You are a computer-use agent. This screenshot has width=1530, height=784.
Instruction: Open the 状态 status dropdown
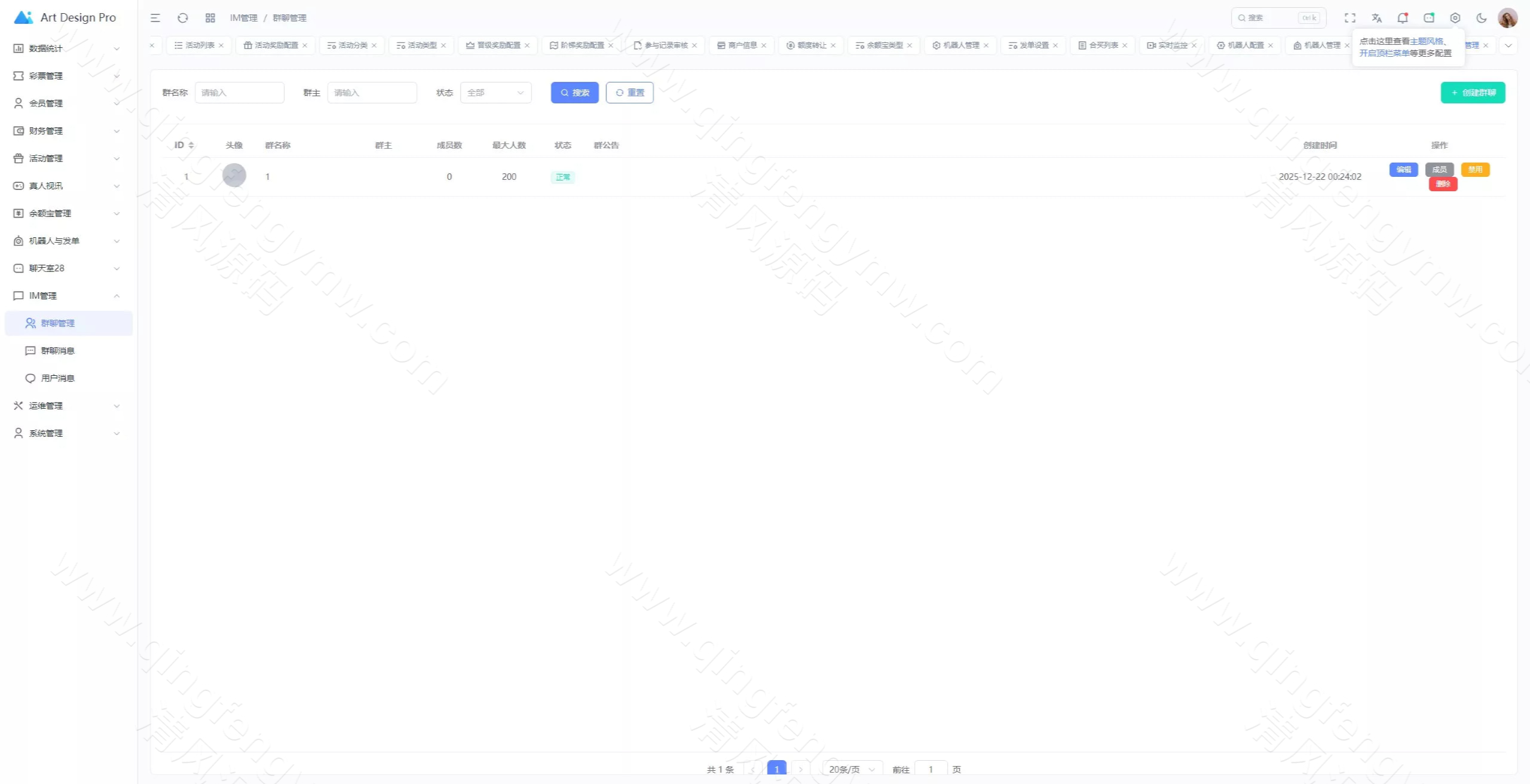[495, 93]
